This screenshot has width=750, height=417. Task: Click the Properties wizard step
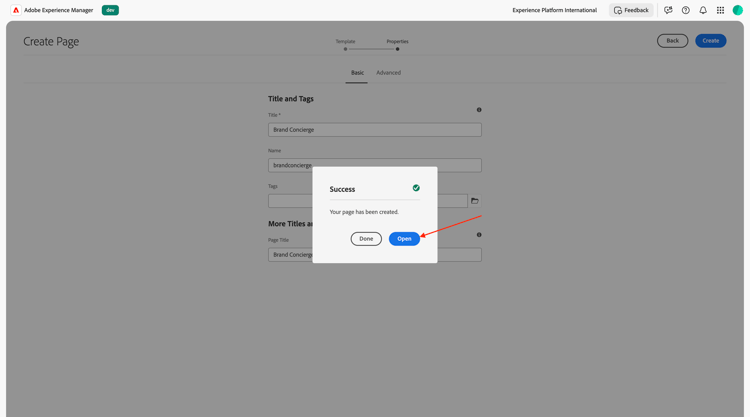397,44
